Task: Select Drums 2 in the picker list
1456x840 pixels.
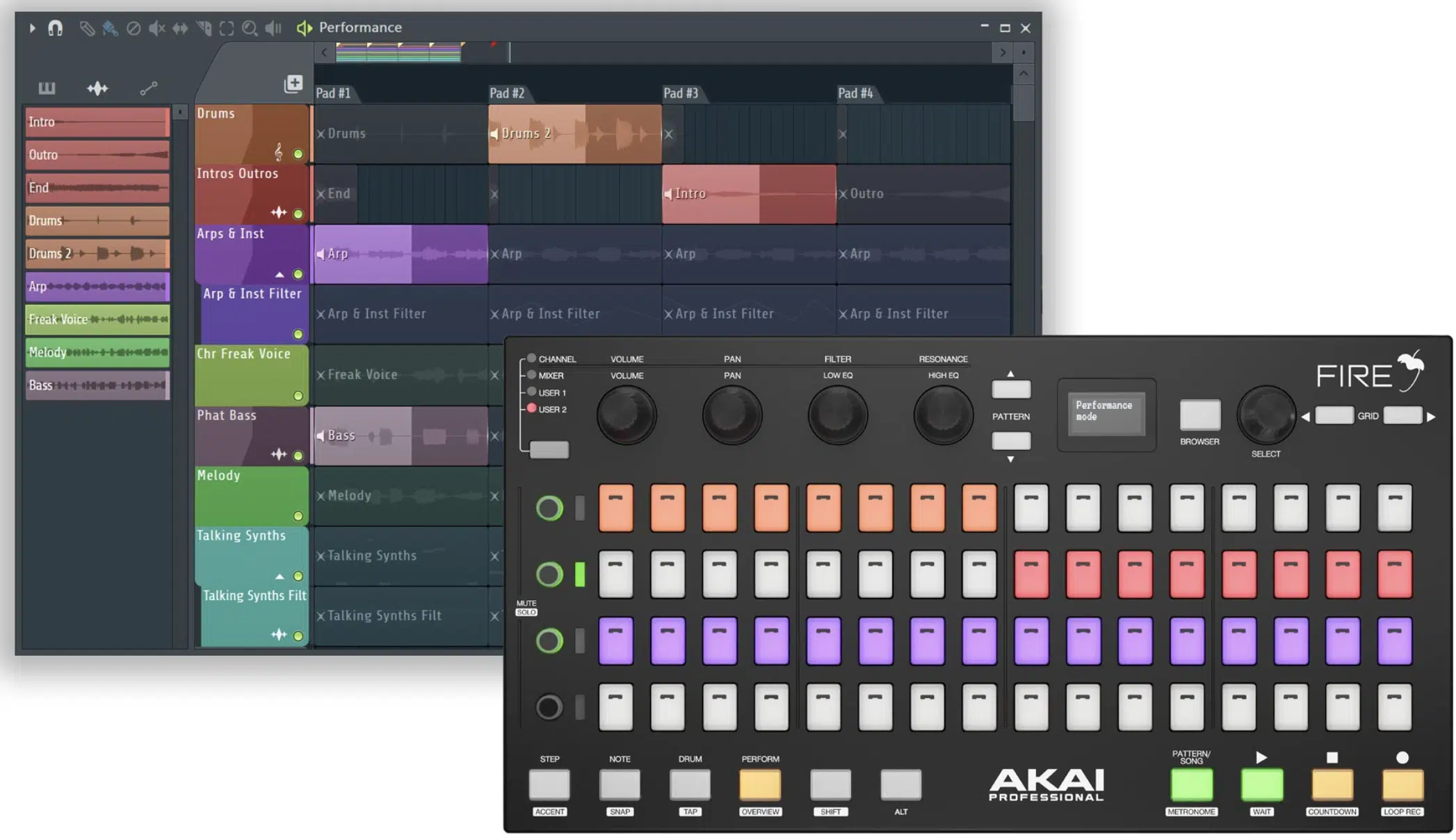Action: pos(97,254)
